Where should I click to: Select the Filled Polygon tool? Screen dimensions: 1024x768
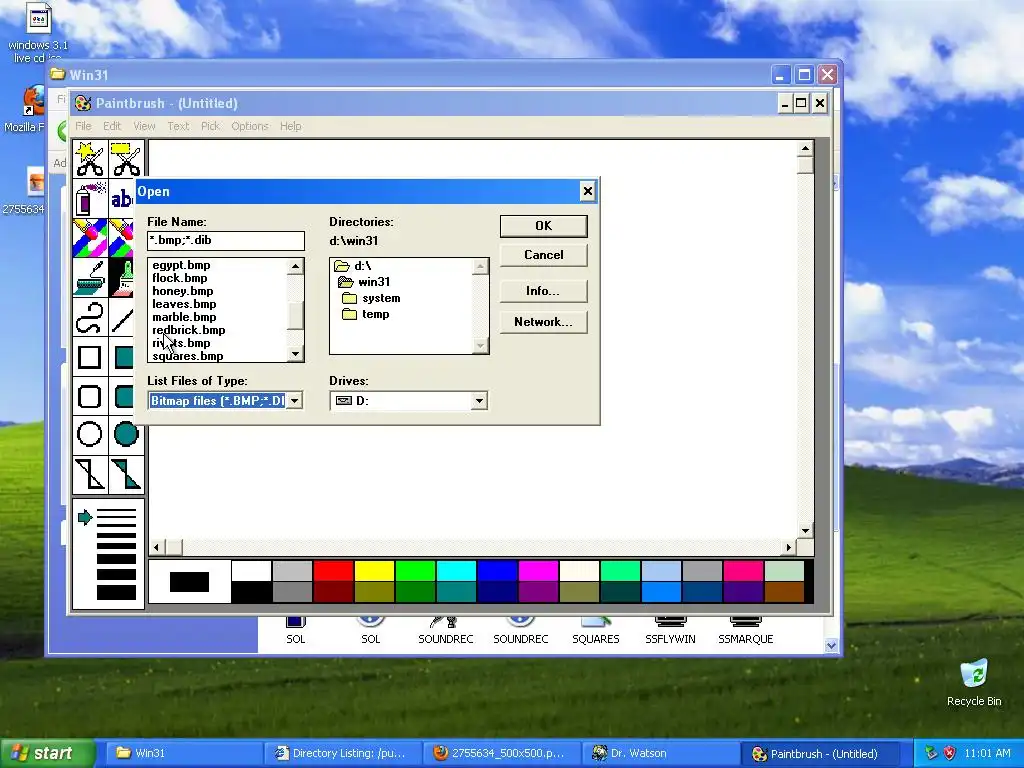(126, 474)
